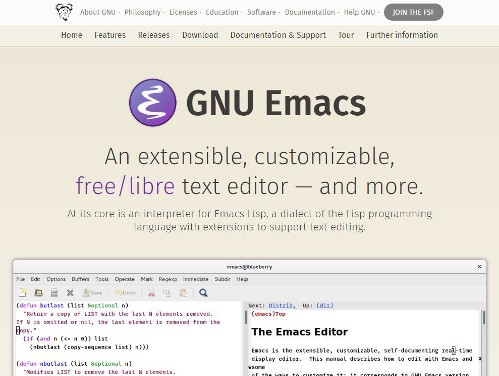The image size is (499, 376).
Task: Click the Distrib link in Emacs info pane
Action: 280,305
